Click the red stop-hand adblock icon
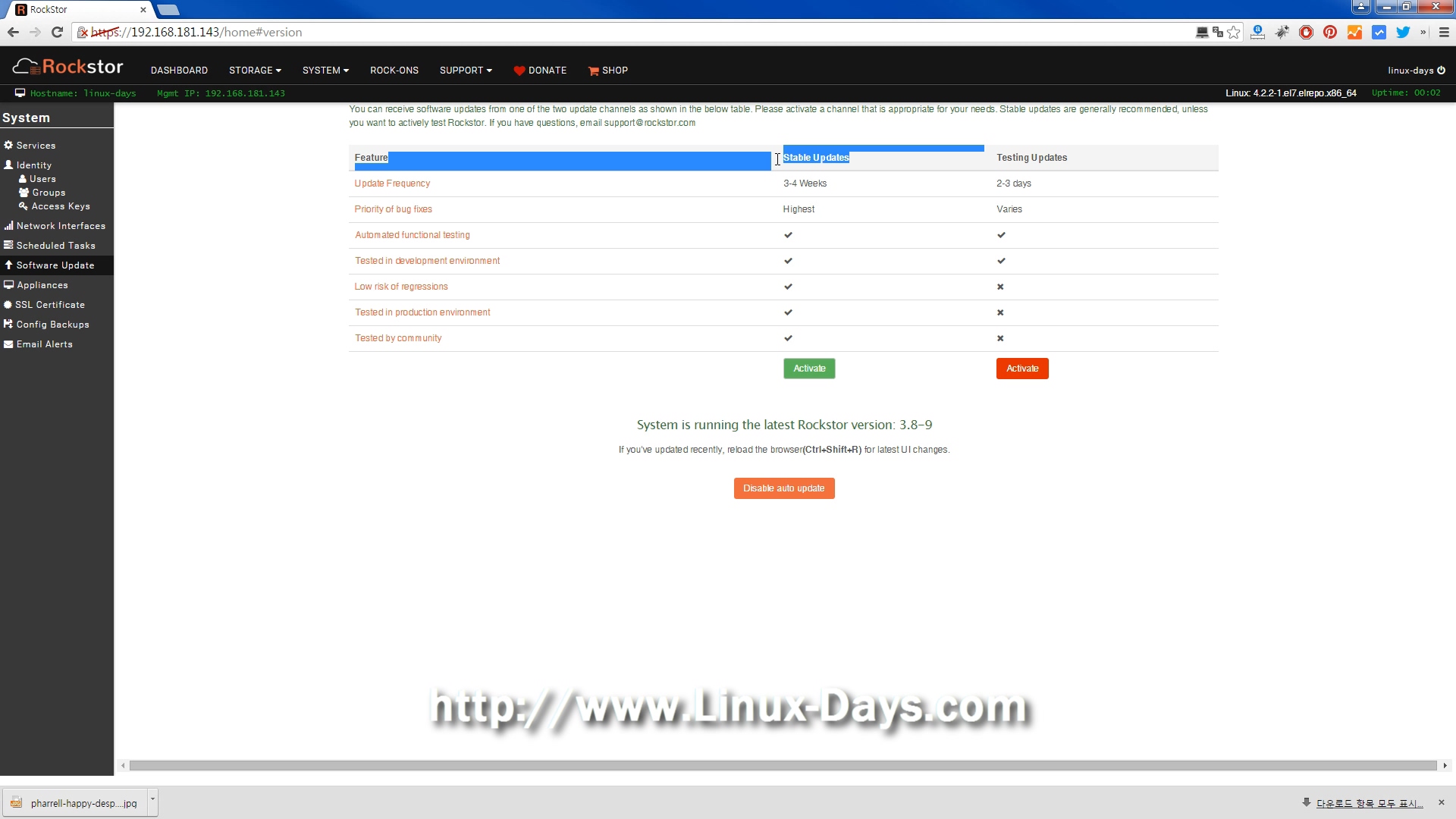 [1306, 32]
